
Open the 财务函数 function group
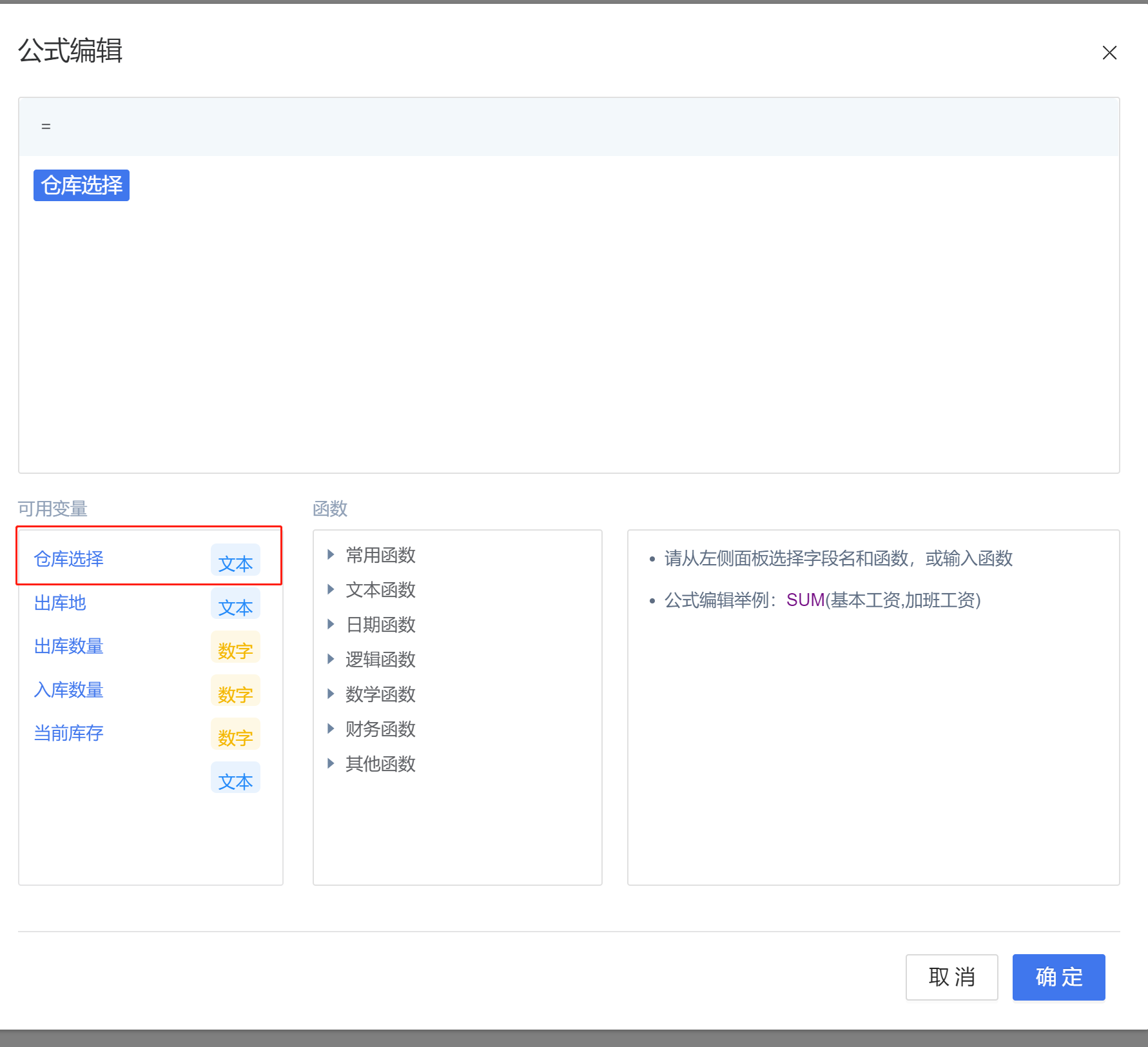[380, 729]
